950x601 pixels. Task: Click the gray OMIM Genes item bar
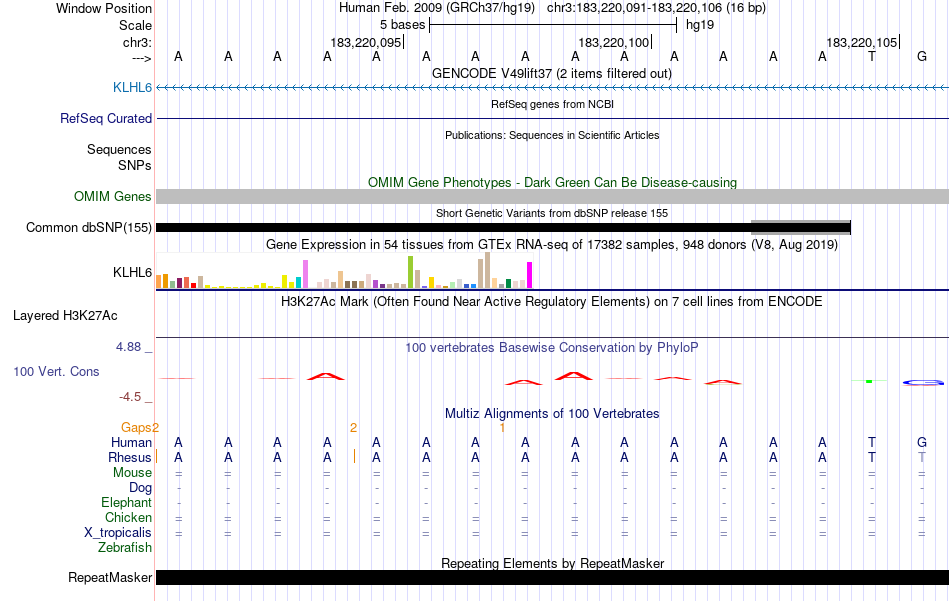(x=552, y=196)
